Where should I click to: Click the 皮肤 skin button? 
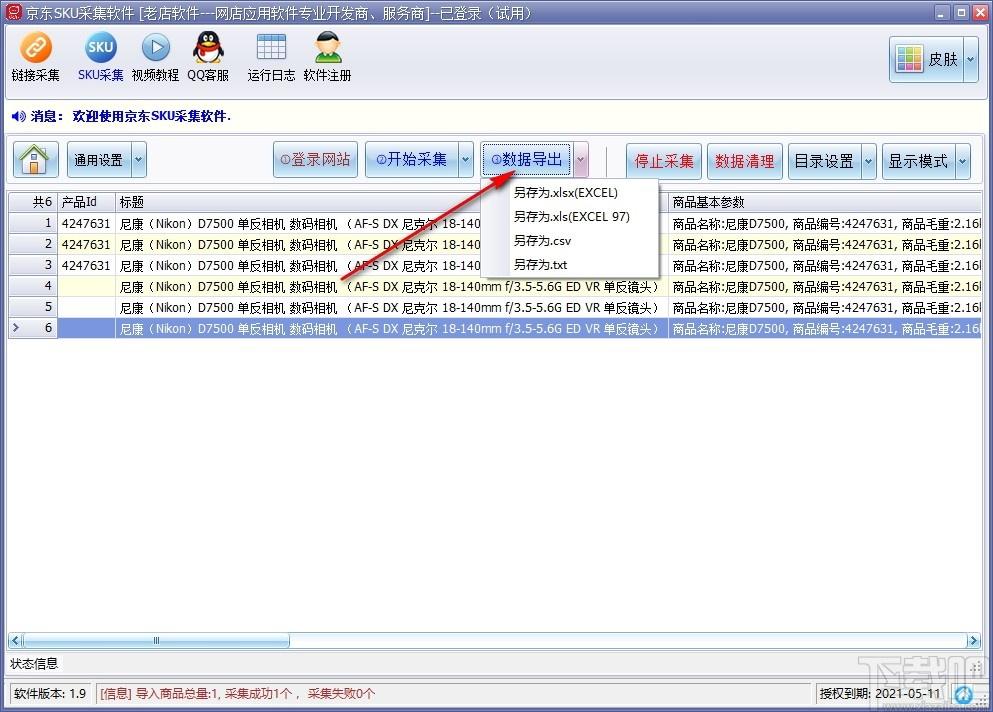(927, 60)
